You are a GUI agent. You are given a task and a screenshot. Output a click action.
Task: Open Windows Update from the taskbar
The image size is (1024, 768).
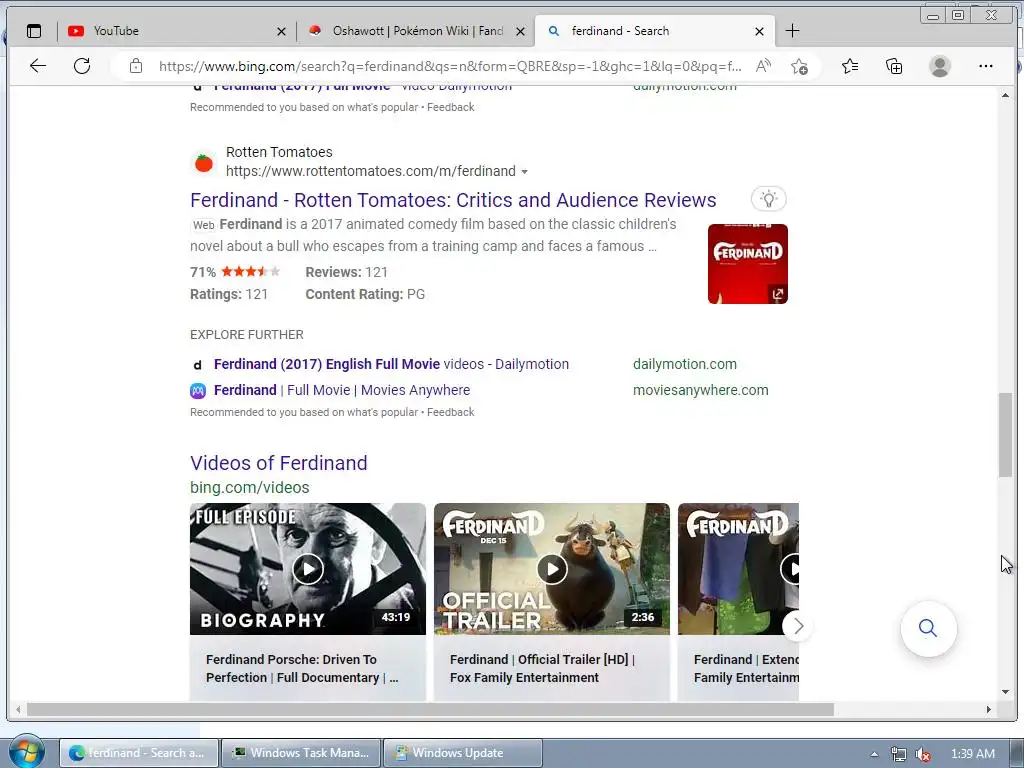[x=462, y=753]
